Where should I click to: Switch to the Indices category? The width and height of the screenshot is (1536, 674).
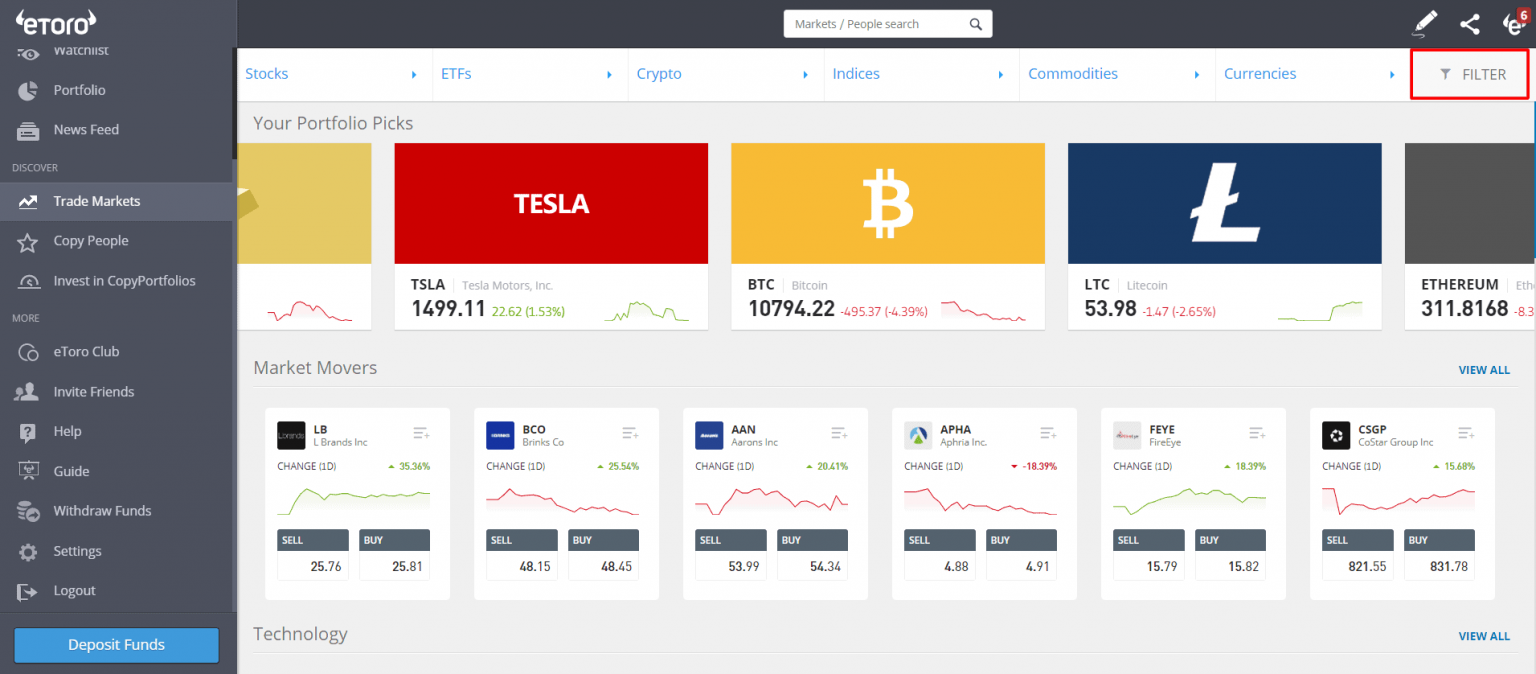pyautogui.click(x=856, y=73)
